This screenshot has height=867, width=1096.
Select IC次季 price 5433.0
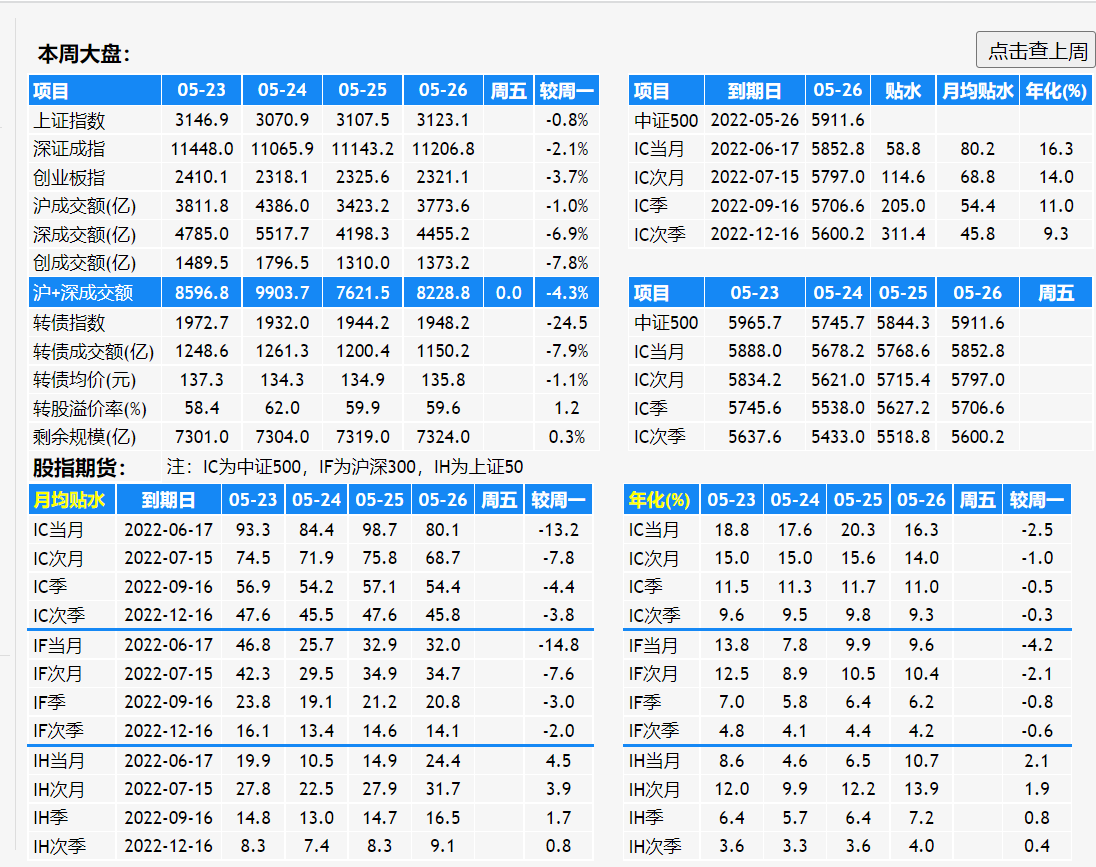[x=837, y=437]
